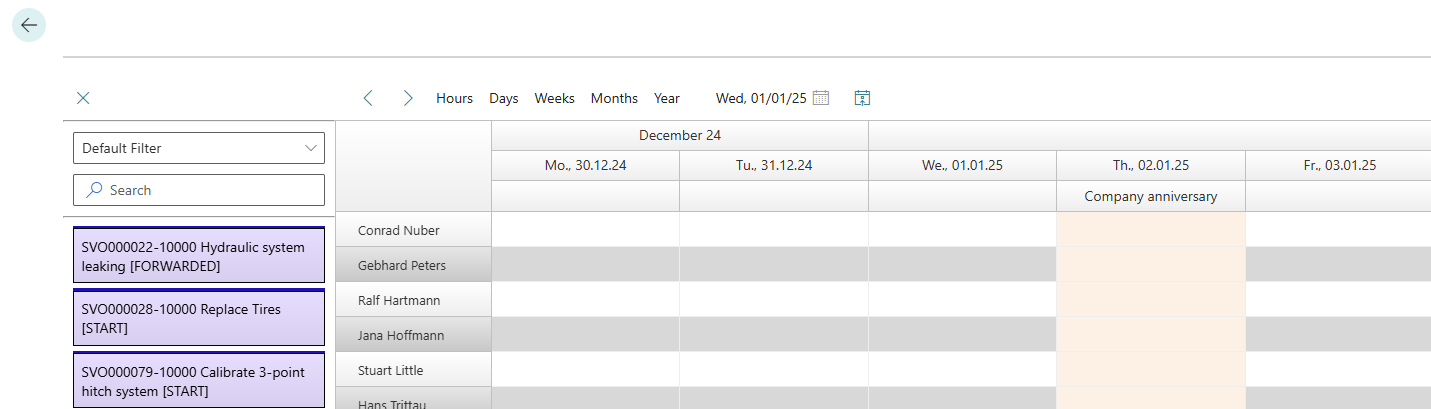This screenshot has width=1431, height=409.
Task: Open the date picker calendar icon
Action: click(x=821, y=98)
